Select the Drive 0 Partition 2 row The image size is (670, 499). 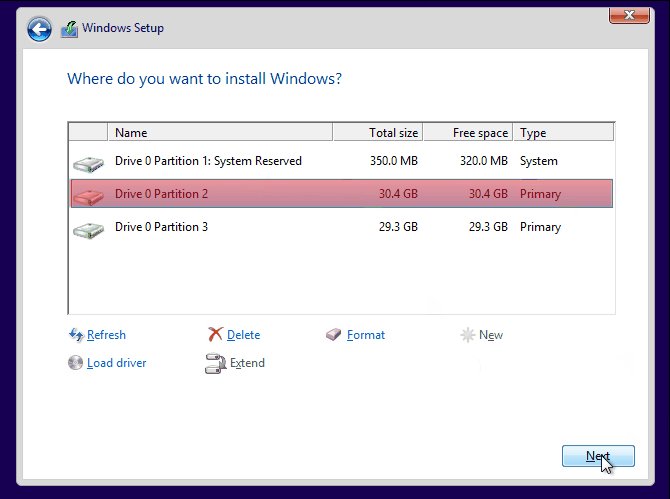click(341, 194)
